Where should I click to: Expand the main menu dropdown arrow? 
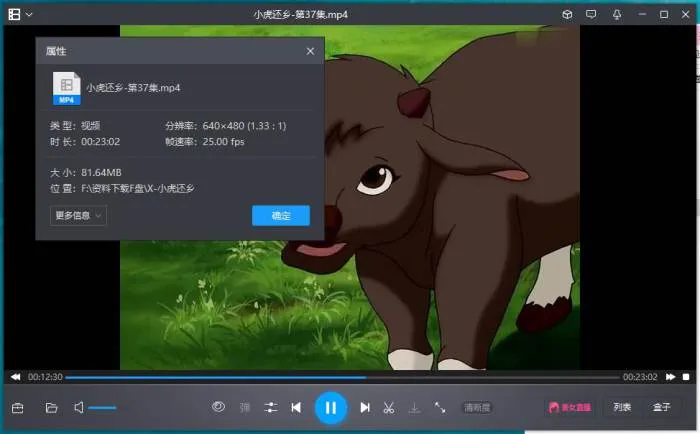[x=29, y=15]
